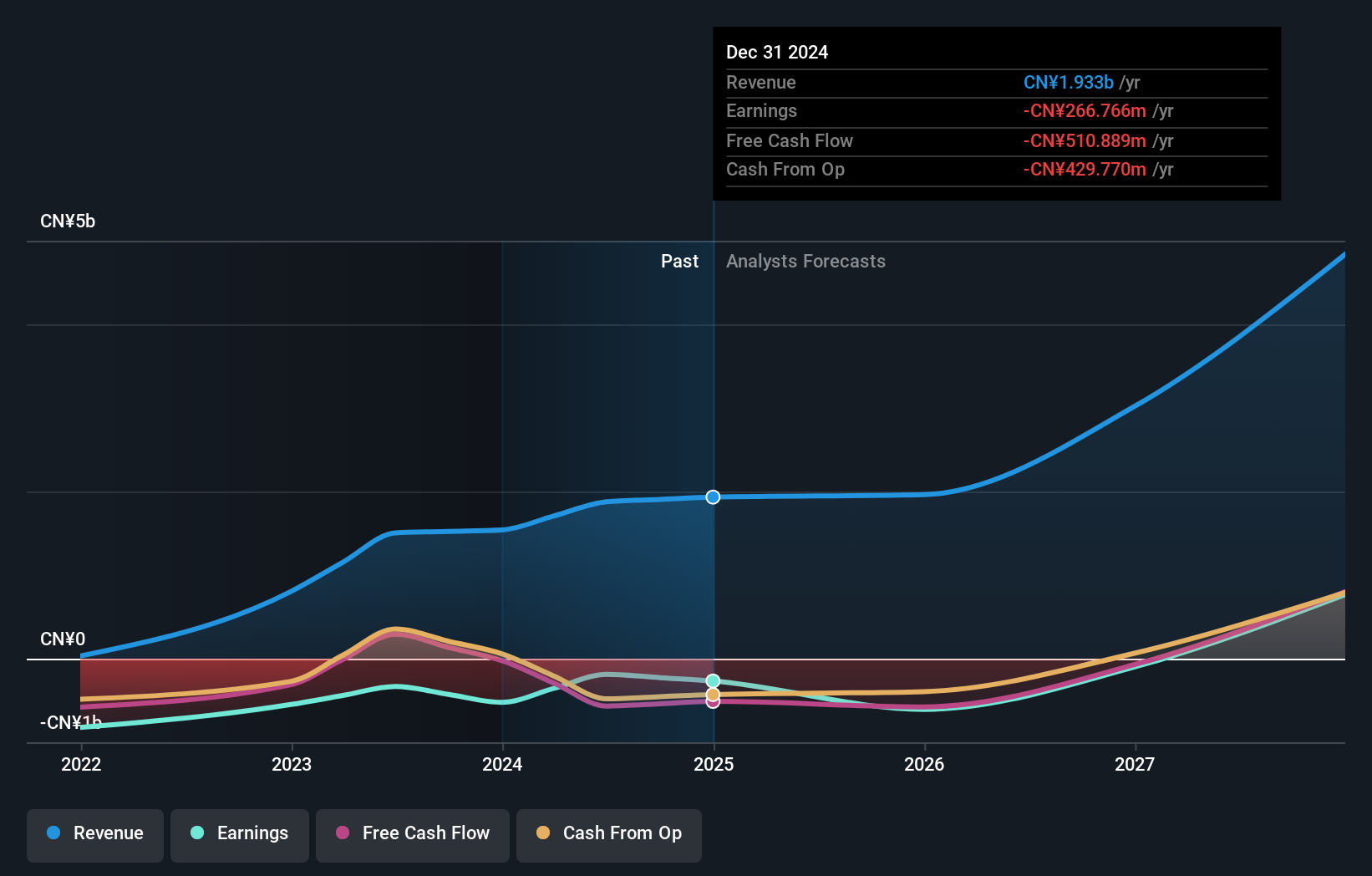Click the CN¥5b y-axis label

click(68, 222)
